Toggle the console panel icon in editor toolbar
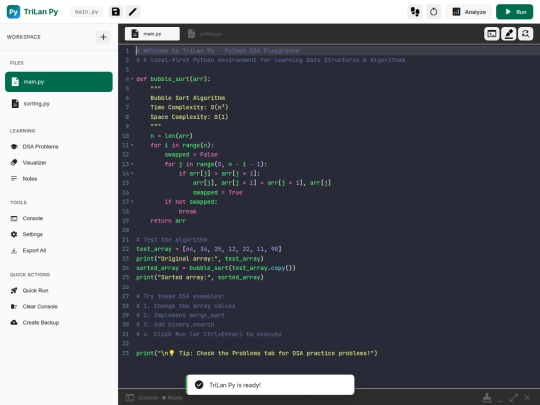The height and width of the screenshot is (405, 540). (x=491, y=34)
